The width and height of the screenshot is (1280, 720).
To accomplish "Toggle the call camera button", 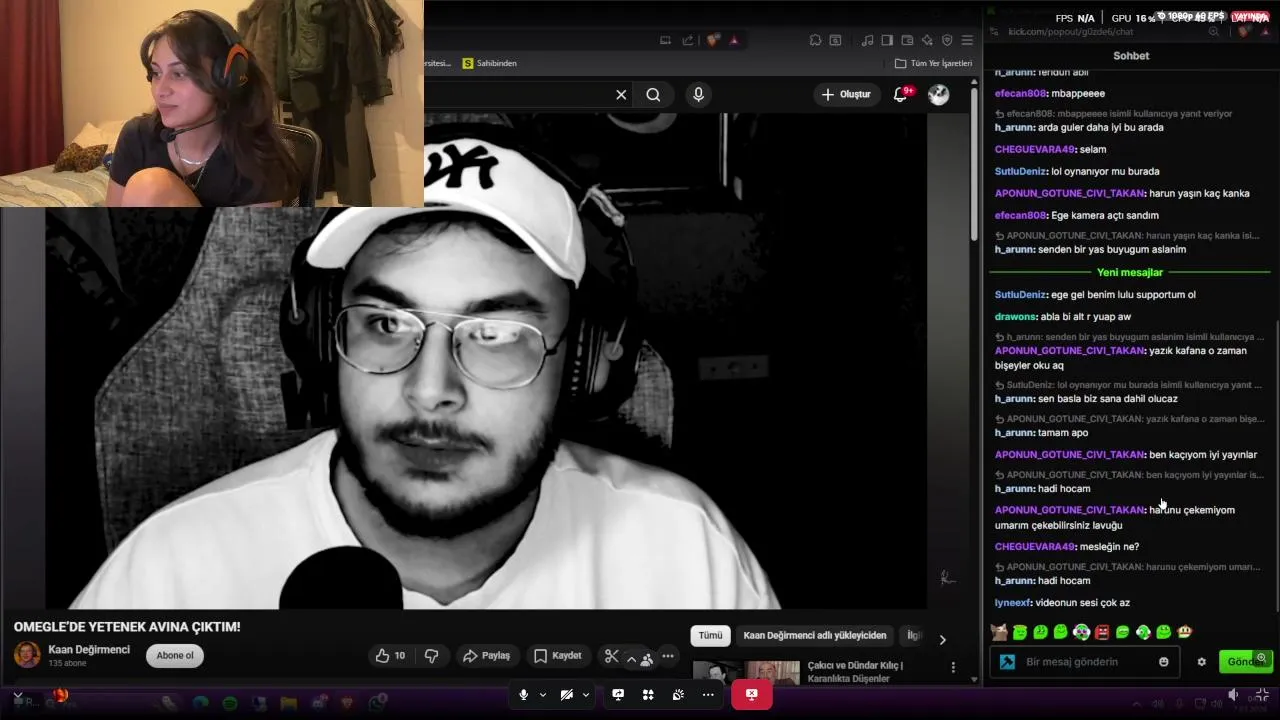I will tap(566, 694).
